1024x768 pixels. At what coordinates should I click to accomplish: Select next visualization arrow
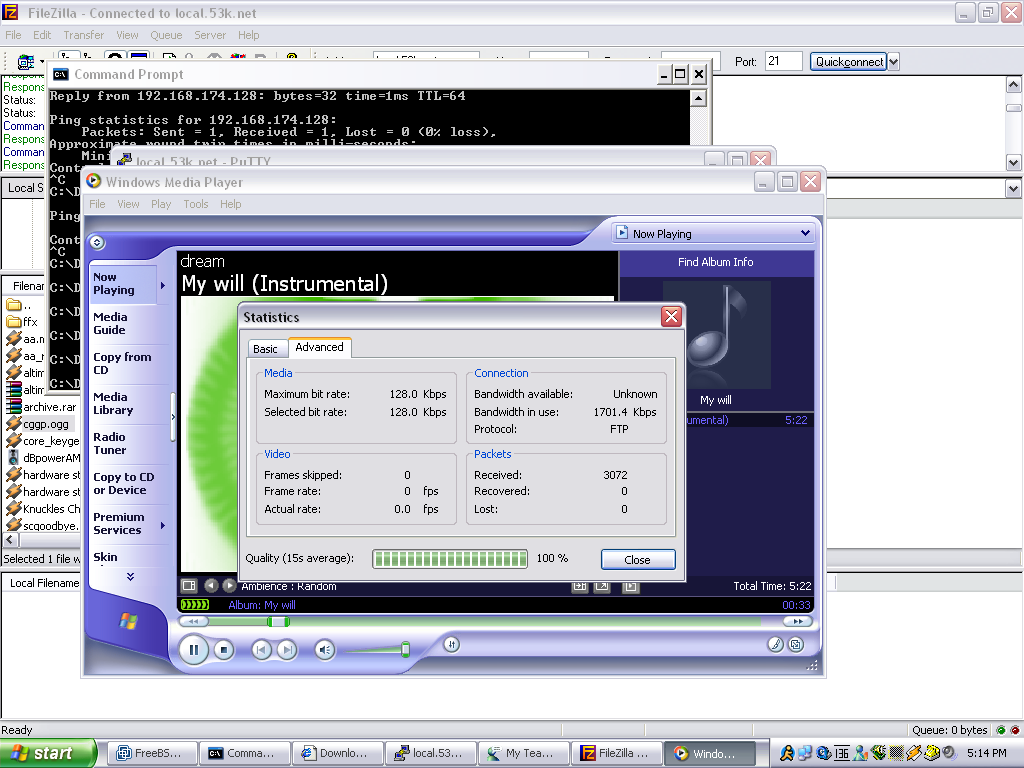click(229, 586)
